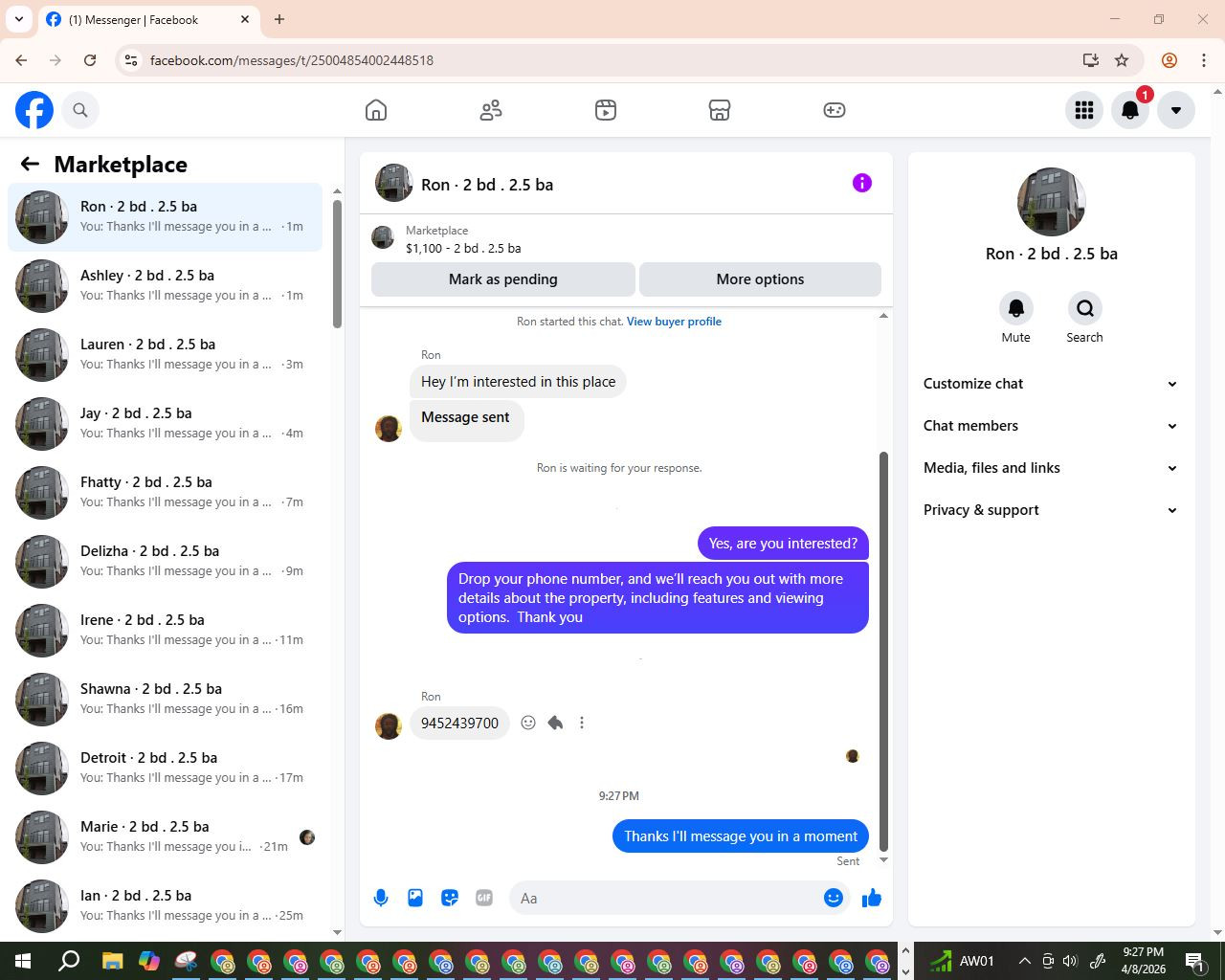Open the account dropdown arrow
This screenshot has width=1225, height=980.
point(1176,110)
